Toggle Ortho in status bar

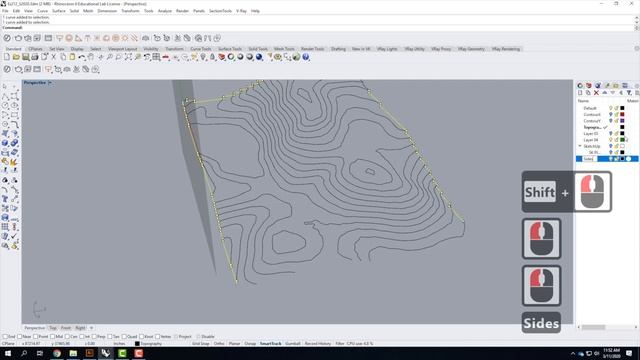219,344
